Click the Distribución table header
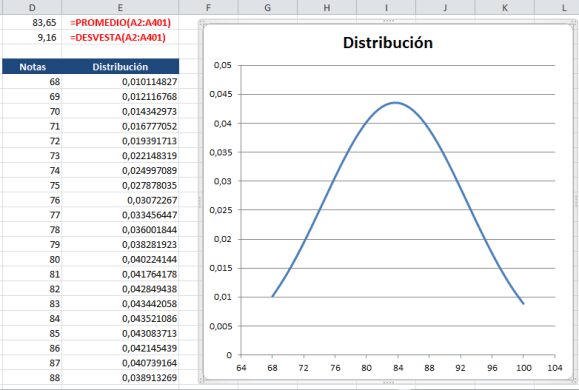This screenshot has width=579, height=390. point(120,66)
